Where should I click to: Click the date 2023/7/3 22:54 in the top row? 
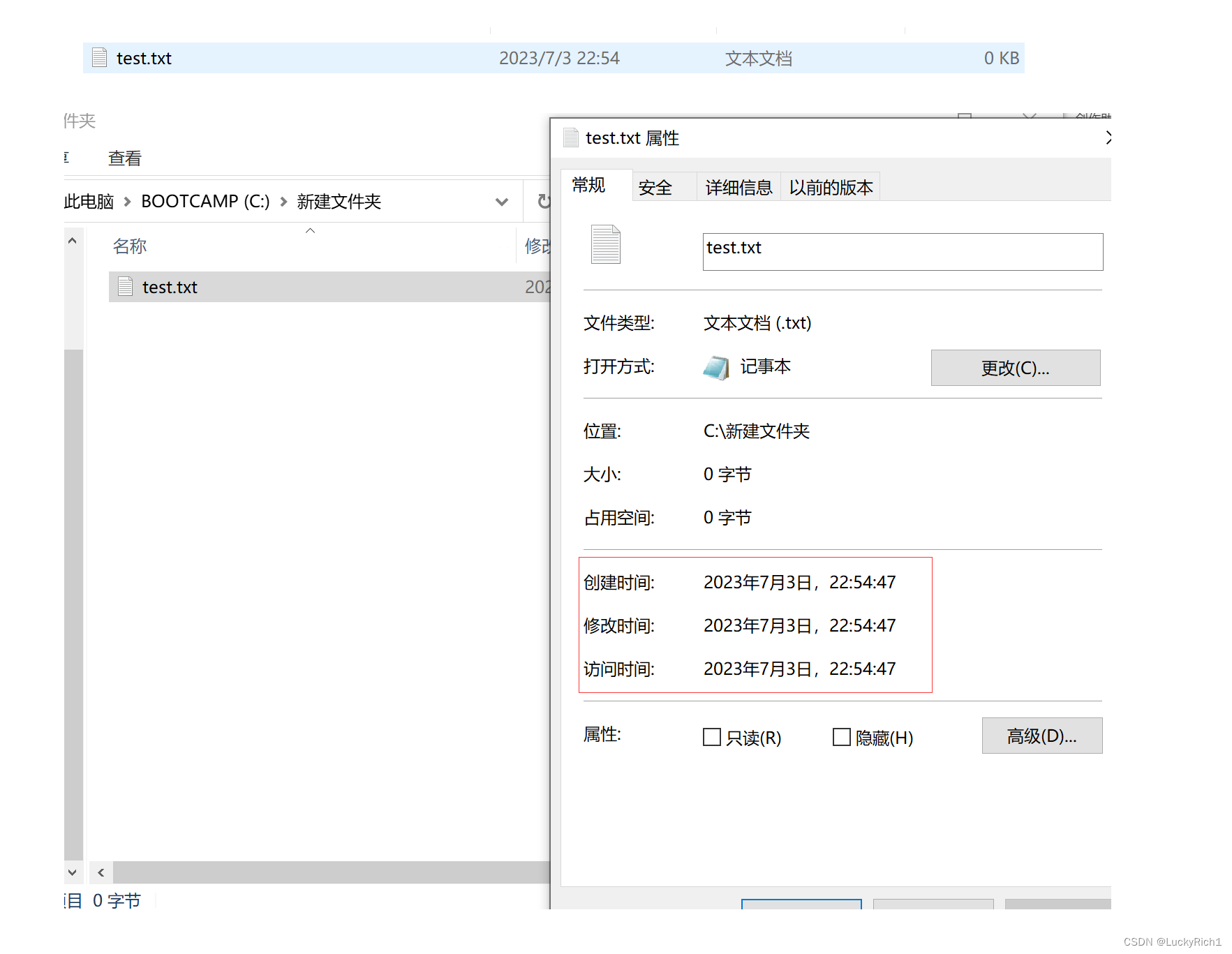[559, 58]
